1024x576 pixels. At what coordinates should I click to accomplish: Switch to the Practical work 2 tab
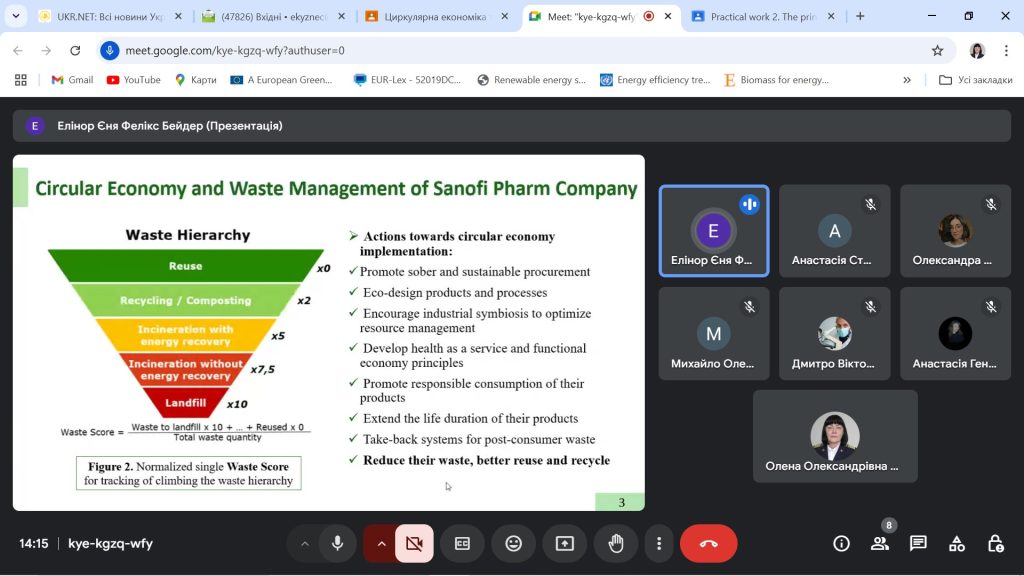762,17
